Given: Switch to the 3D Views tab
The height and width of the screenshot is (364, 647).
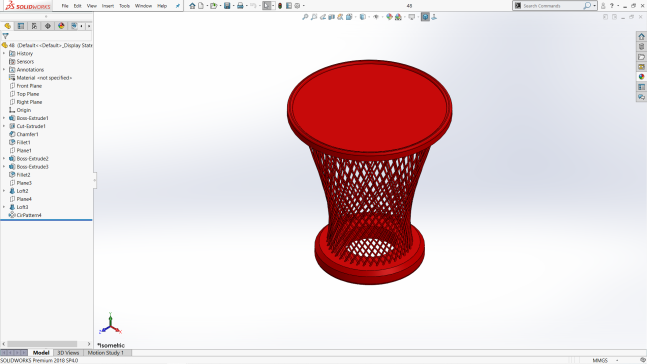Looking at the screenshot, I should pyautogui.click(x=68, y=353).
